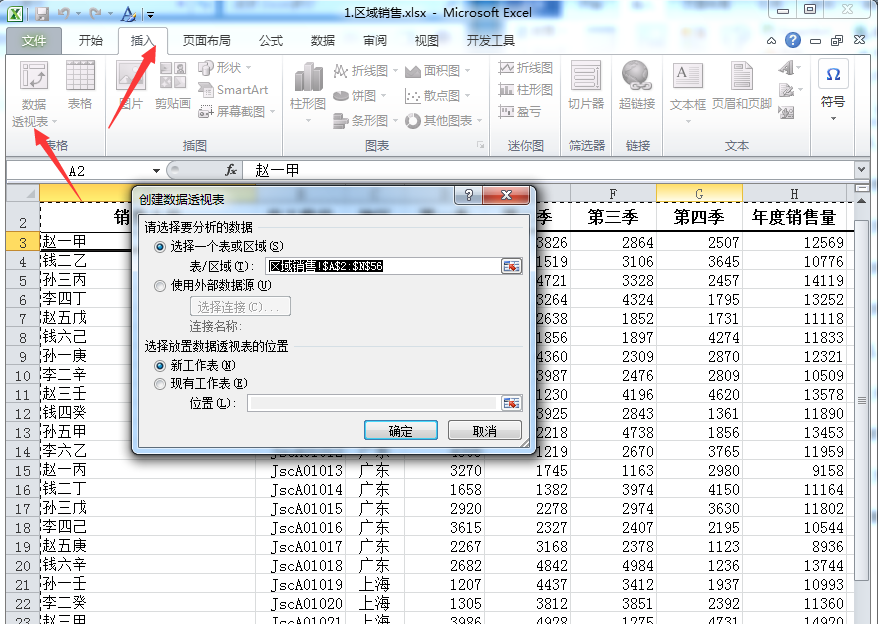The image size is (878, 624).
Task: Choose 新工作表 radio option
Action: (x=160, y=366)
